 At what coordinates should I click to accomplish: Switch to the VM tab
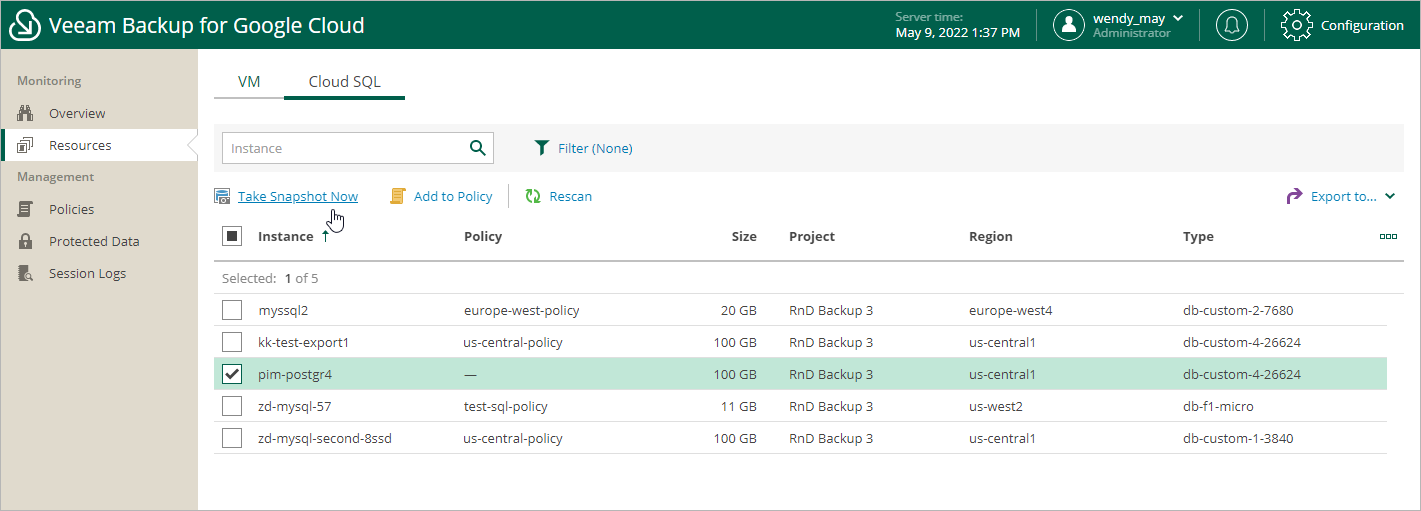pyautogui.click(x=249, y=82)
